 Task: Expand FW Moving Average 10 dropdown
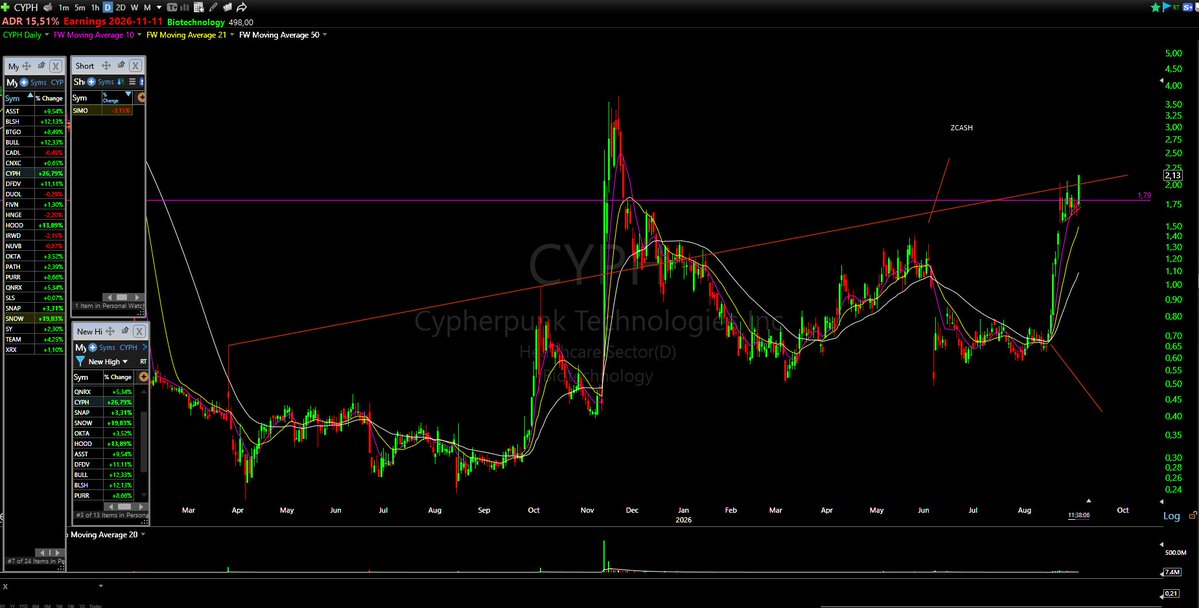click(139, 34)
